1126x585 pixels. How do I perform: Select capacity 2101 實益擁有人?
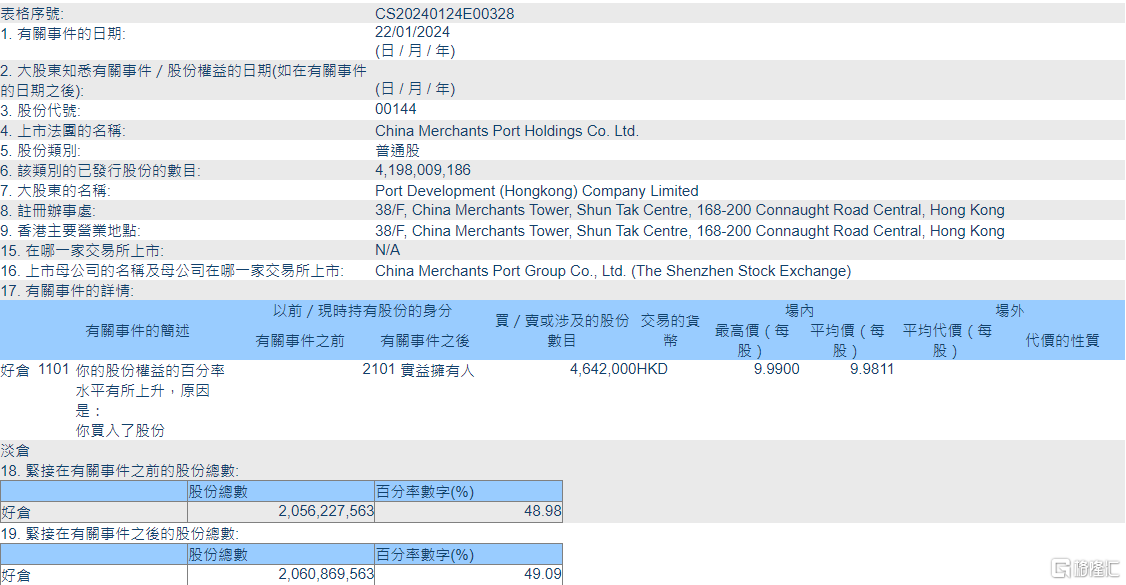tap(419, 370)
